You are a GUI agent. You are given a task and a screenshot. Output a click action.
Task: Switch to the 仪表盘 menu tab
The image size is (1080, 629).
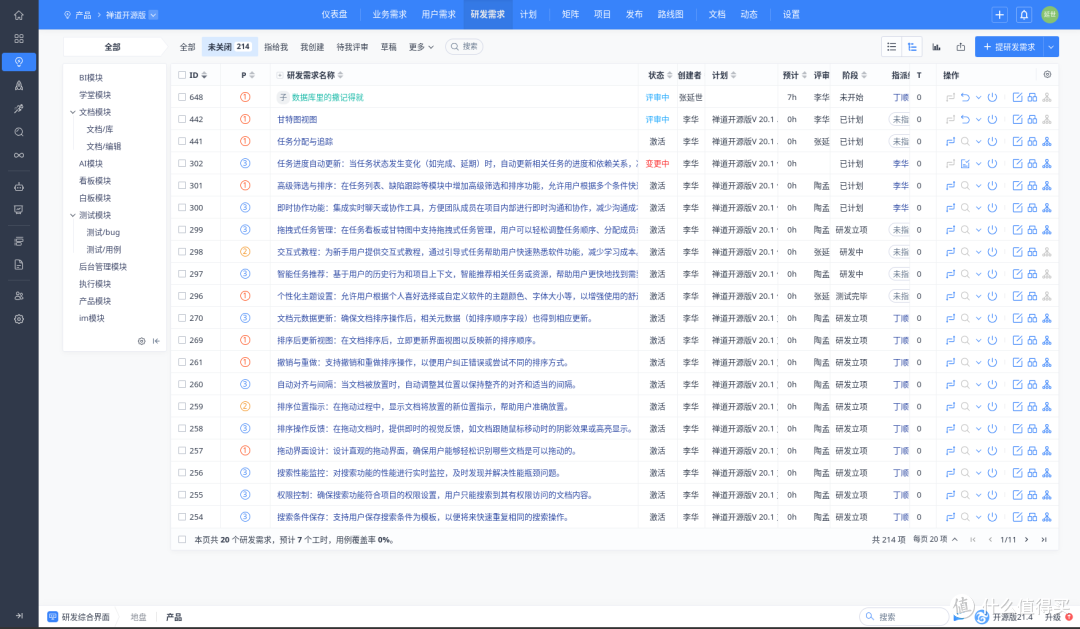(334, 14)
